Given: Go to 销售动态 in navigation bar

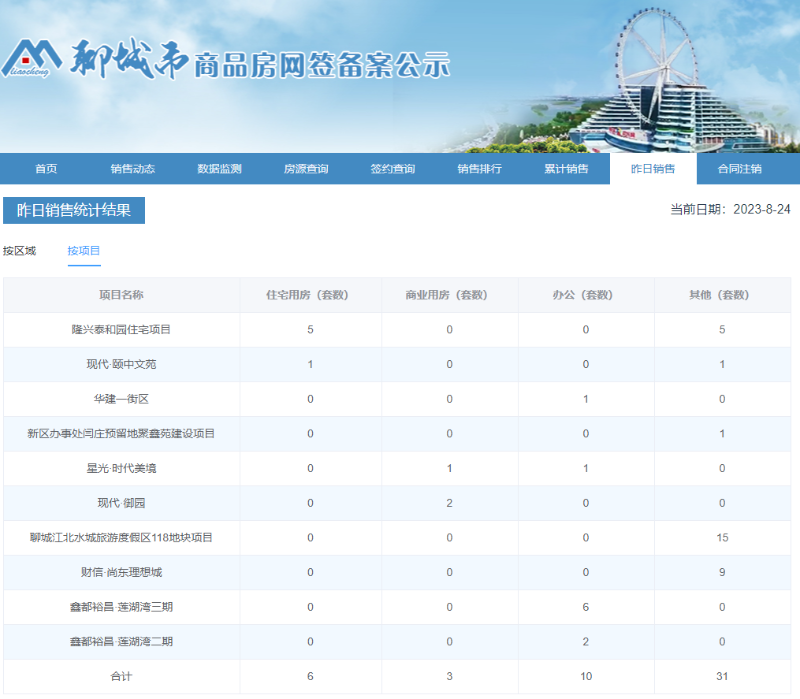Looking at the screenshot, I should pyautogui.click(x=132, y=169).
